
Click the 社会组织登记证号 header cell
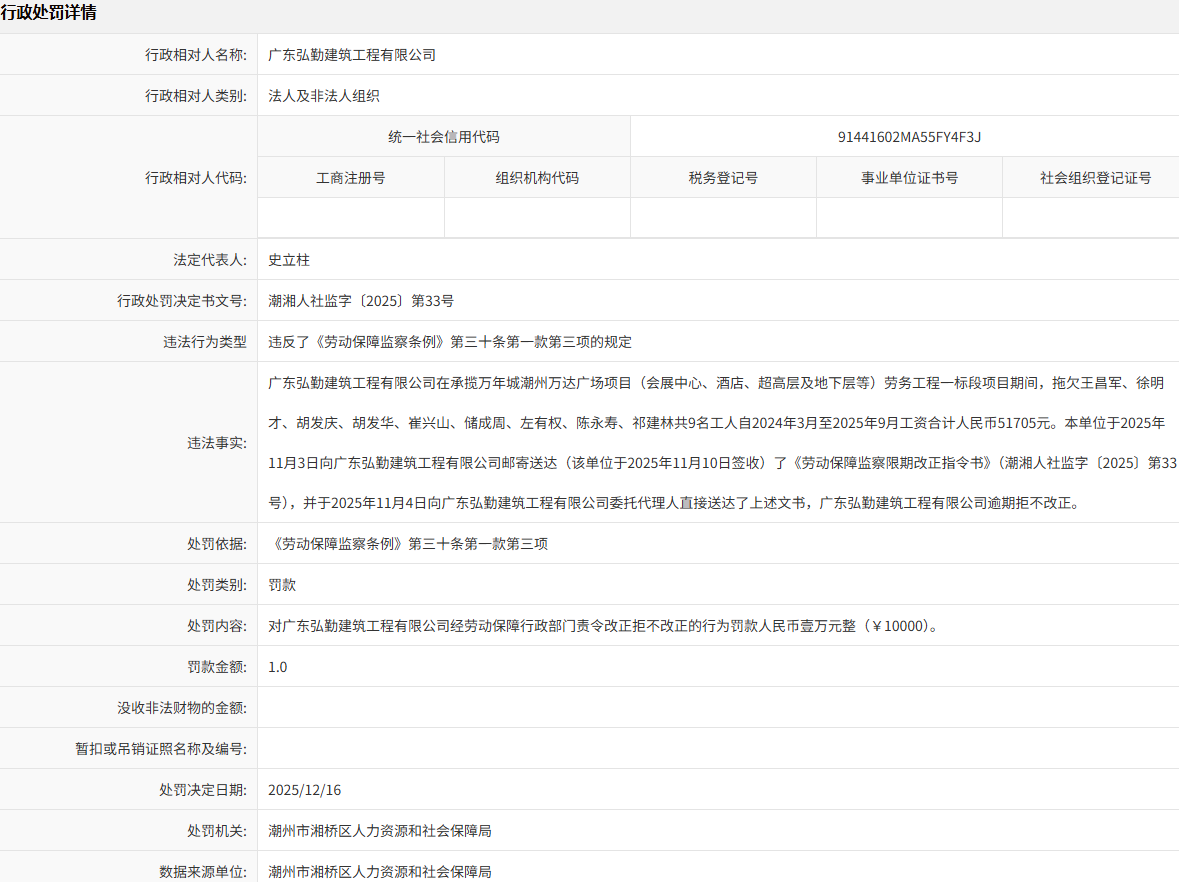(x=1095, y=178)
